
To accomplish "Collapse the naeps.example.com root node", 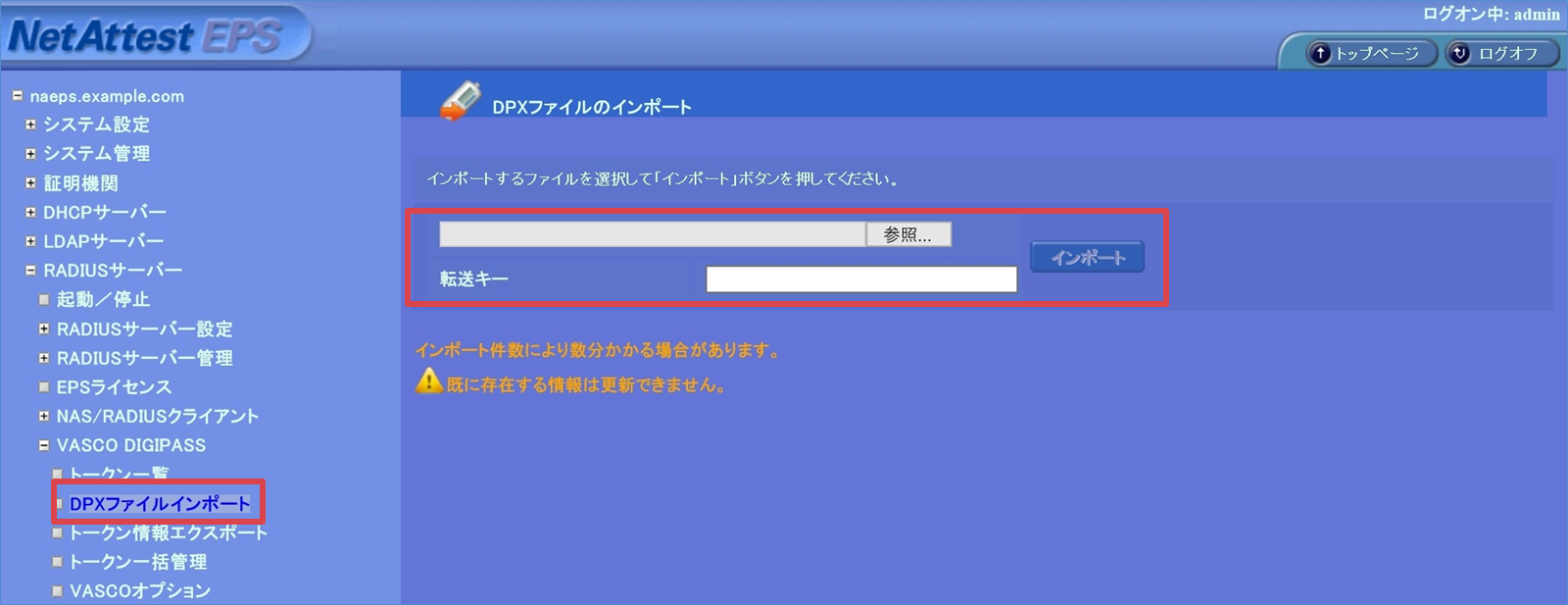I will [x=18, y=96].
